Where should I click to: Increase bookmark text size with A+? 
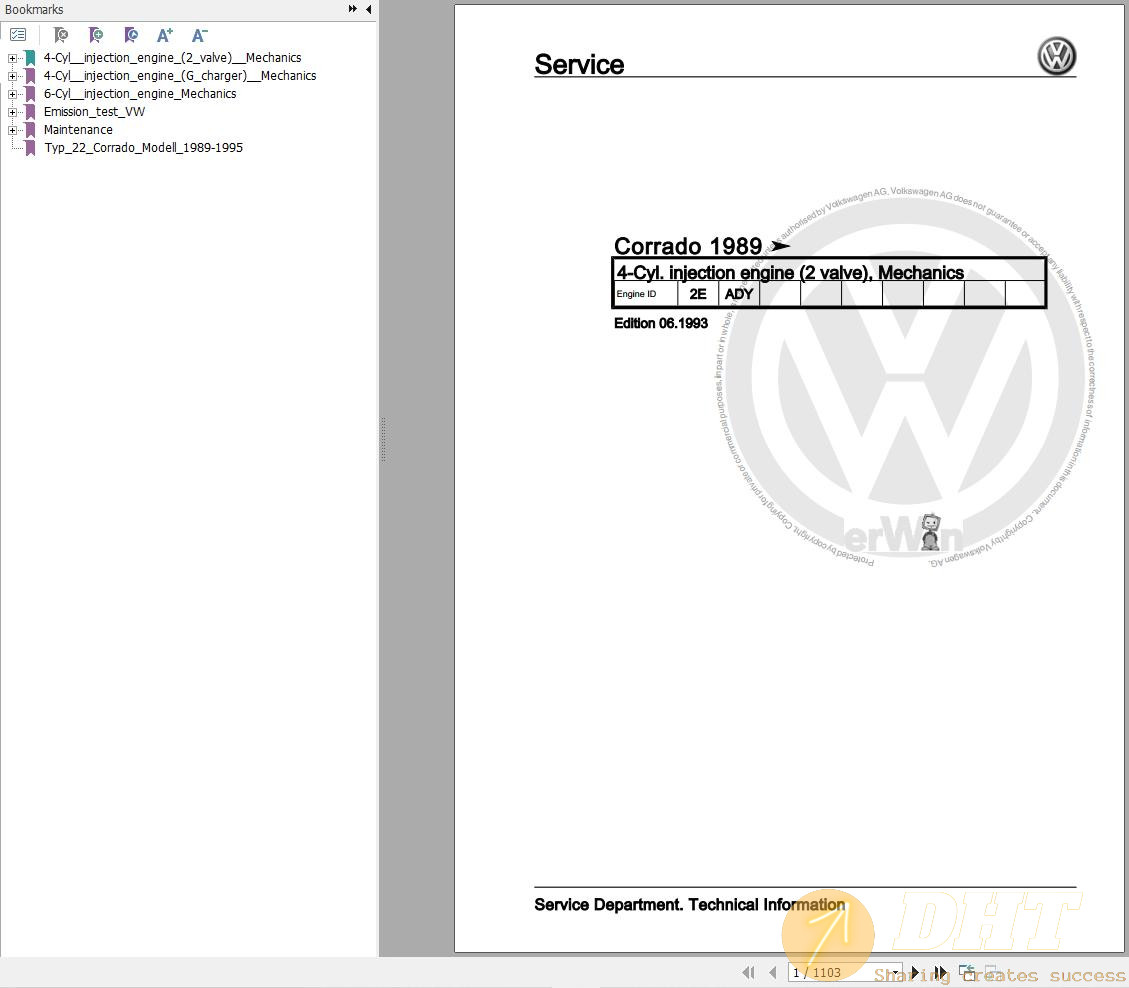tap(165, 35)
